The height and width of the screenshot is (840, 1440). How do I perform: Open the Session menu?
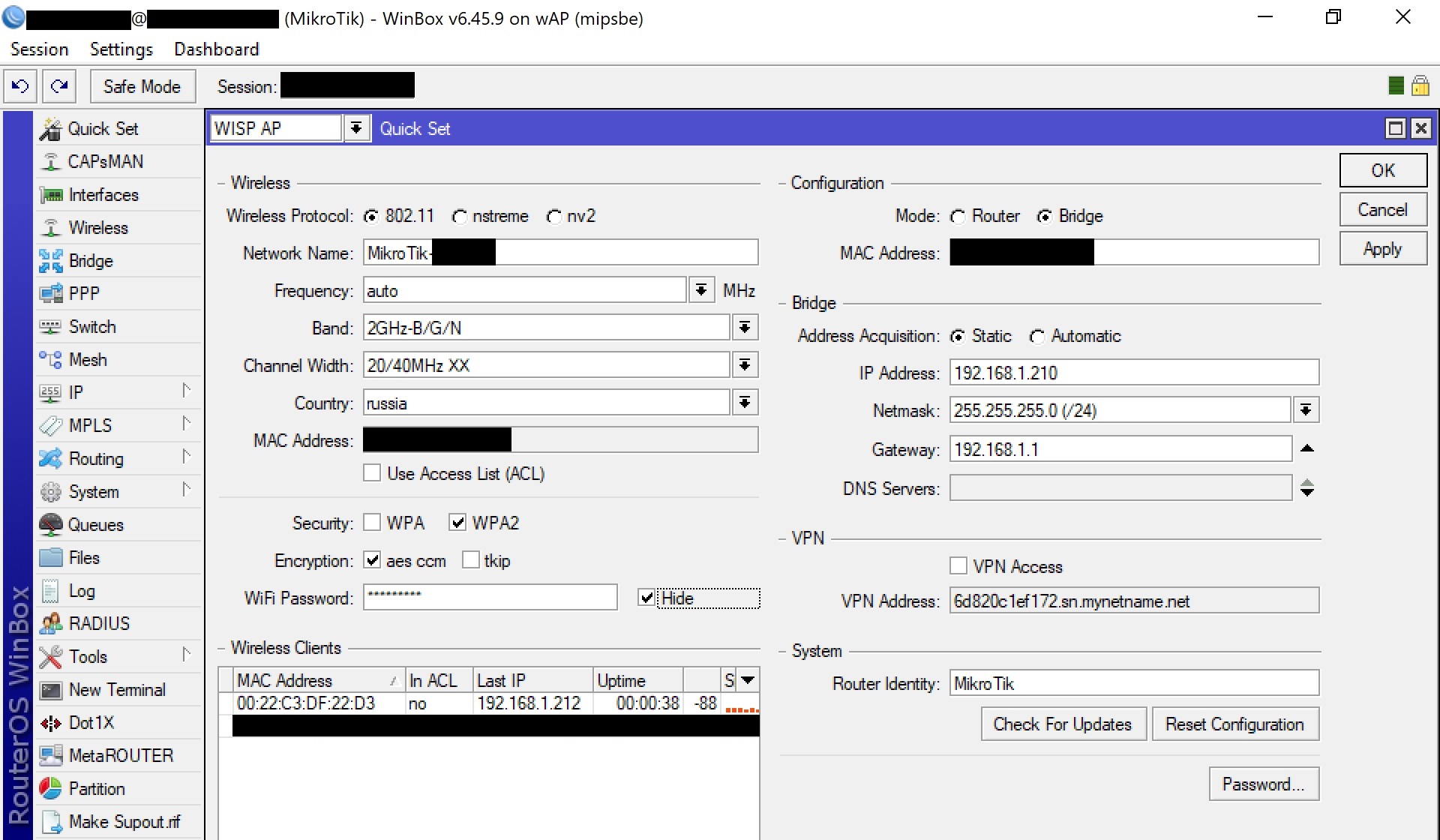[39, 49]
